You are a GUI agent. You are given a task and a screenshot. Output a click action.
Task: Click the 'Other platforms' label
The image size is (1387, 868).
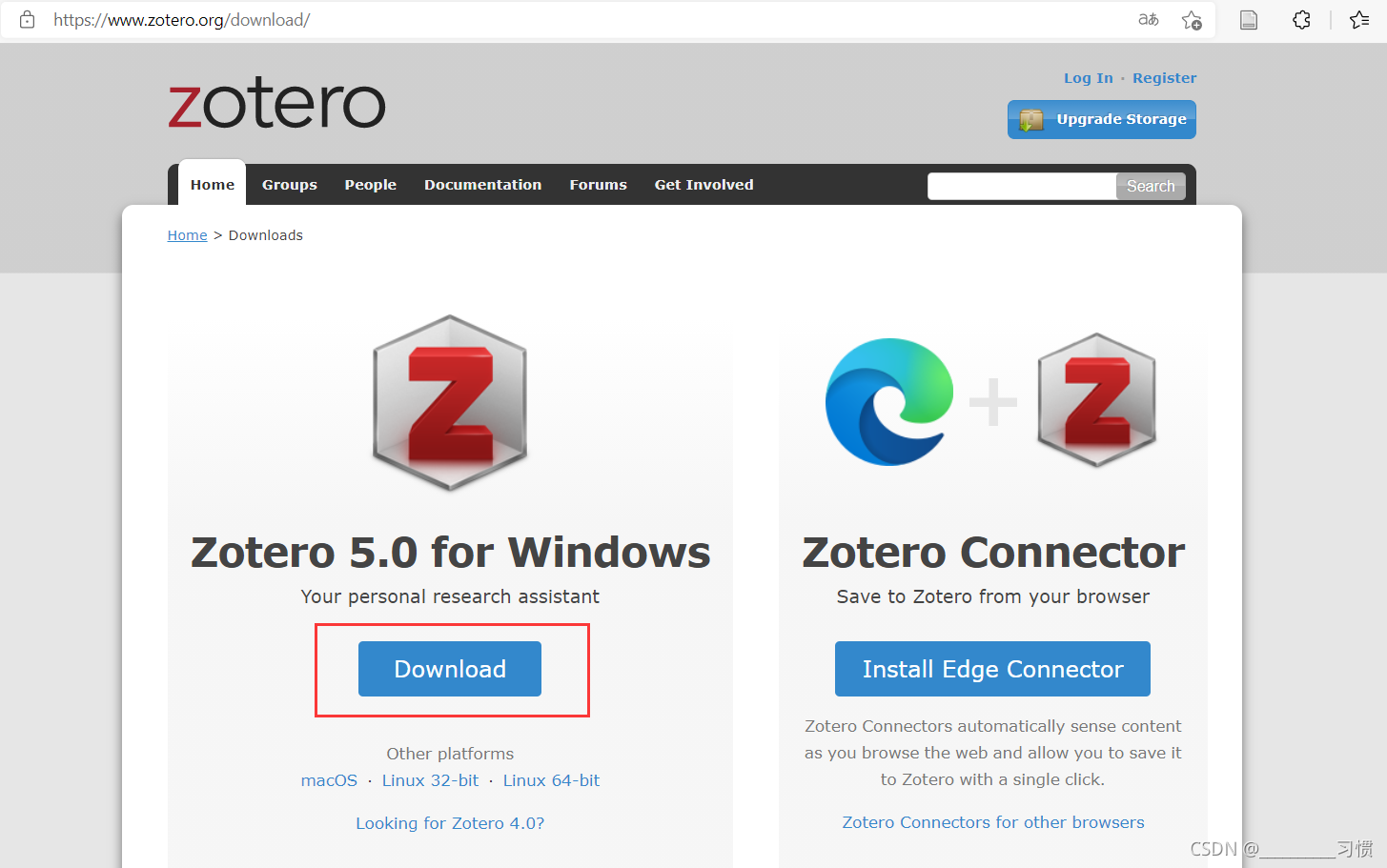[450, 754]
